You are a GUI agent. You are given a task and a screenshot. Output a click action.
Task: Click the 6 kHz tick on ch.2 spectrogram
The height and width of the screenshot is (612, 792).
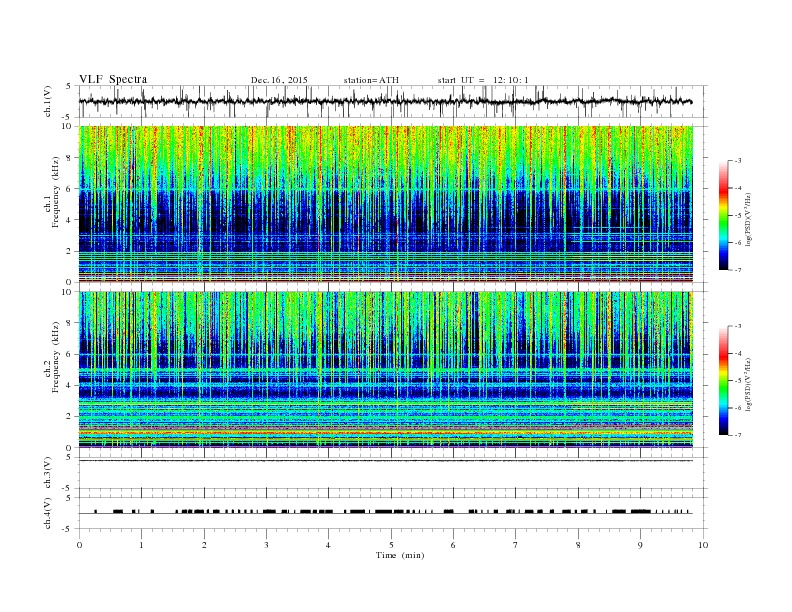pyautogui.click(x=70, y=354)
